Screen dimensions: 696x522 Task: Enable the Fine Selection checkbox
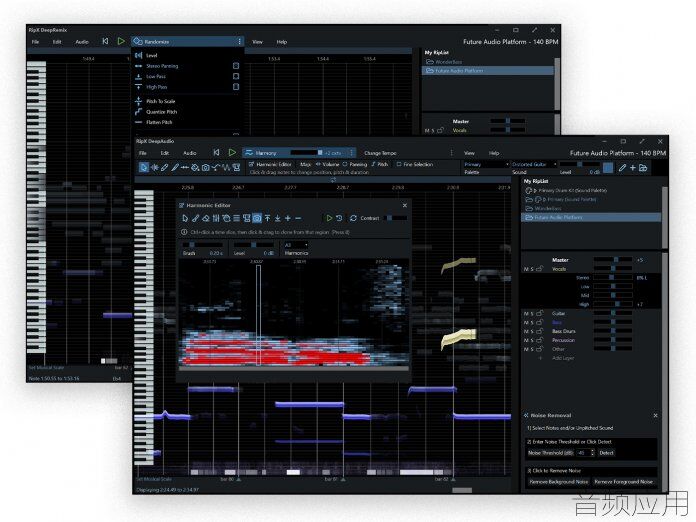click(x=399, y=164)
